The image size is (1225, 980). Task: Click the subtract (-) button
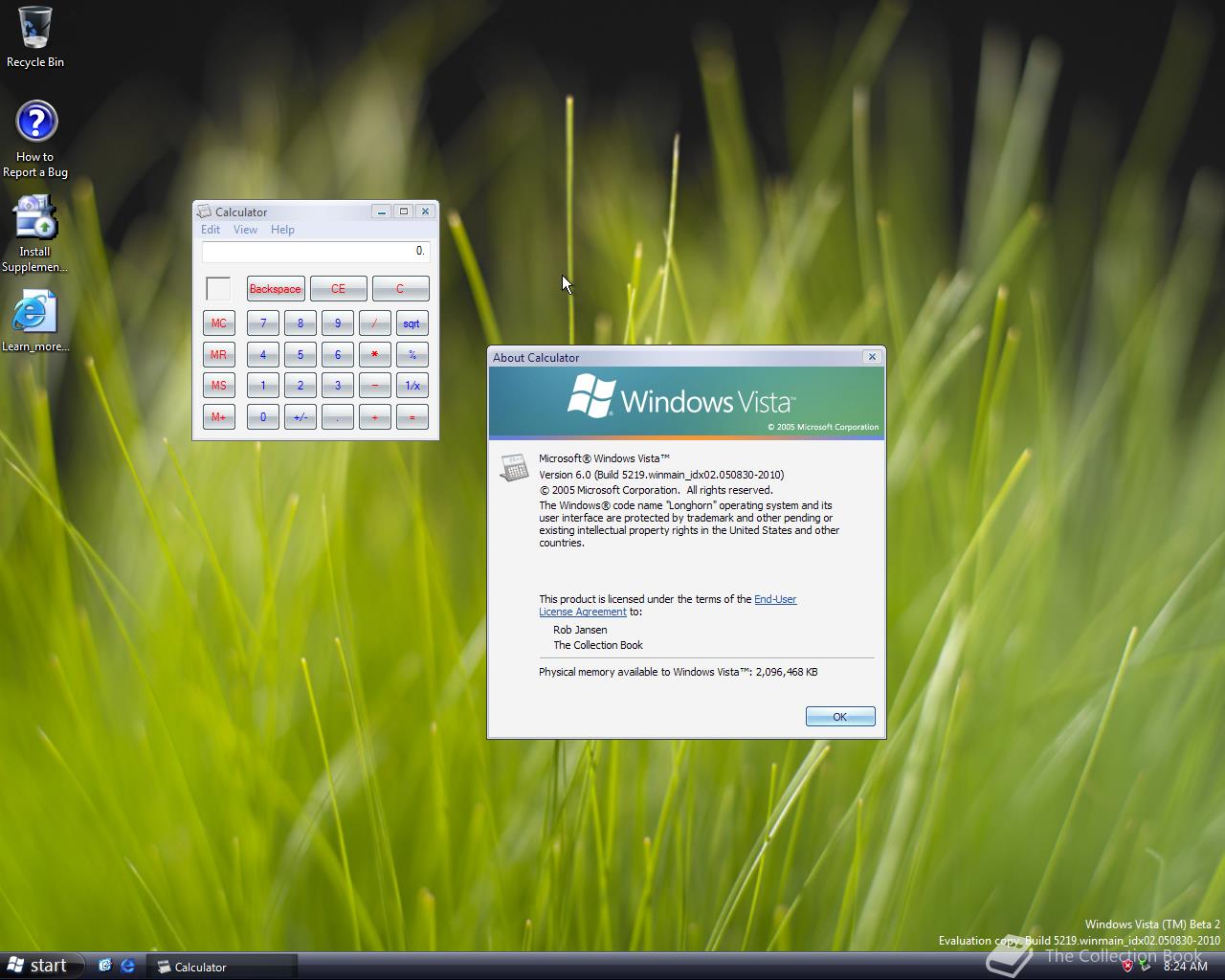pyautogui.click(x=375, y=386)
